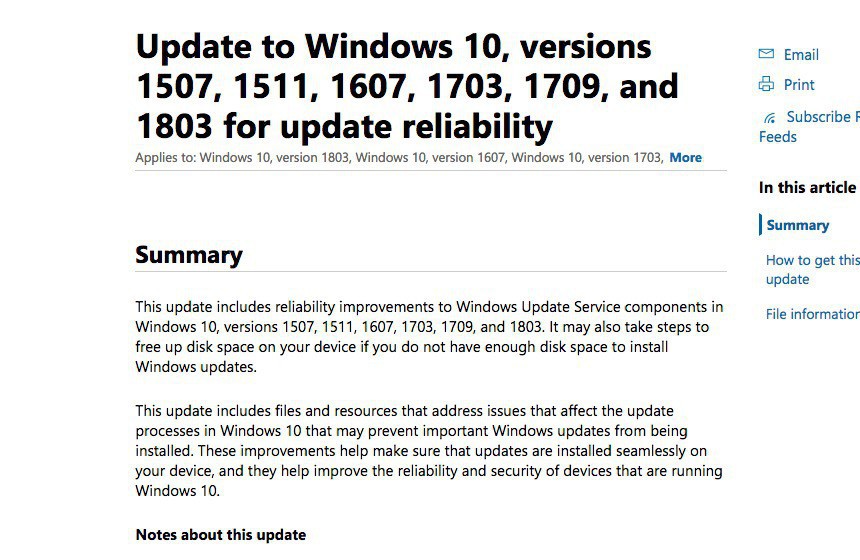
Task: Select the Summary section heading
Action: point(189,255)
